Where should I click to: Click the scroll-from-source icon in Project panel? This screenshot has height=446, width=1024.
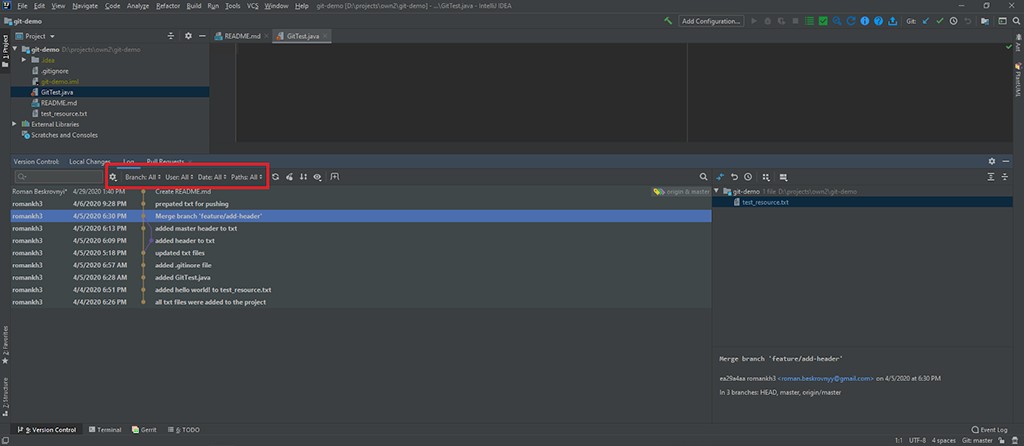pos(171,36)
